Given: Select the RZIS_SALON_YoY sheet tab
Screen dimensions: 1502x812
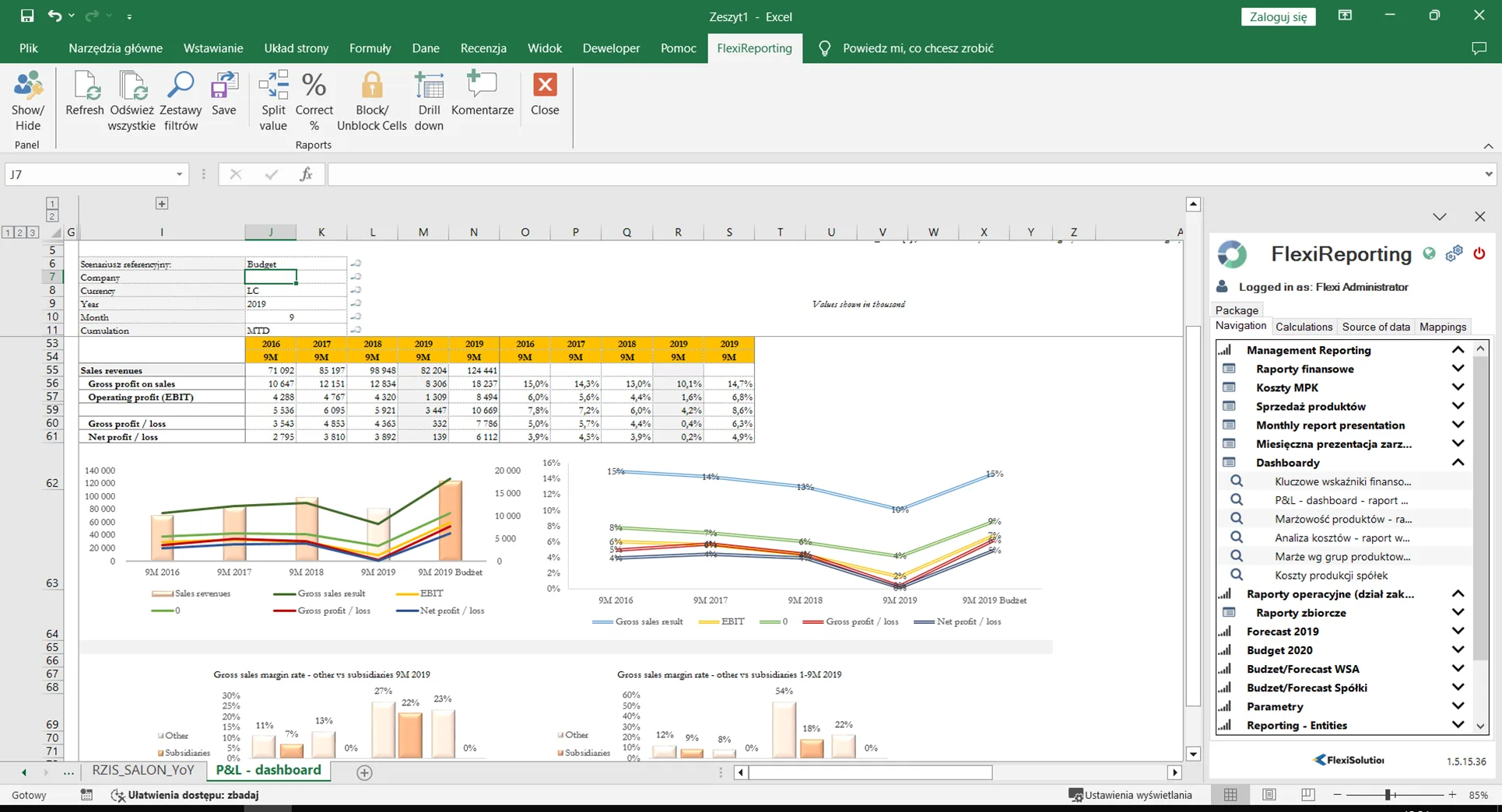Looking at the screenshot, I should pos(143,770).
